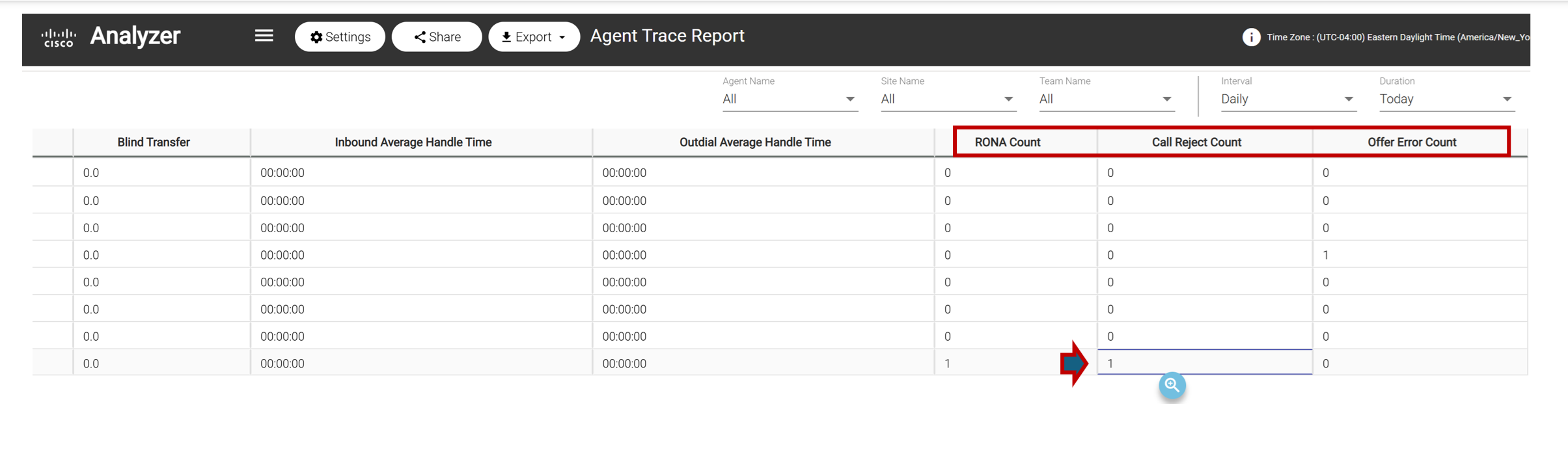Click the Call Reject Count header
1568x454 pixels.
pos(1196,142)
